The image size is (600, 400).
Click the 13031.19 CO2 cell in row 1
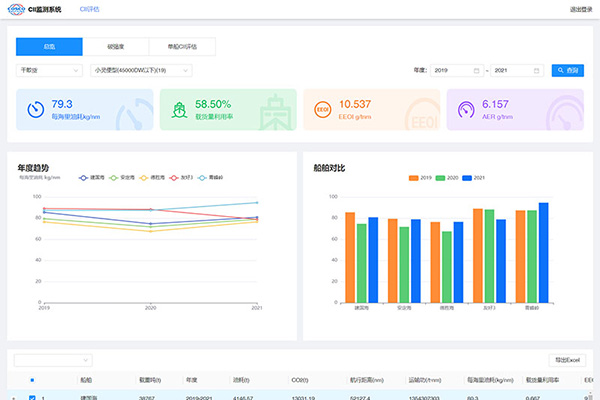tap(303, 398)
